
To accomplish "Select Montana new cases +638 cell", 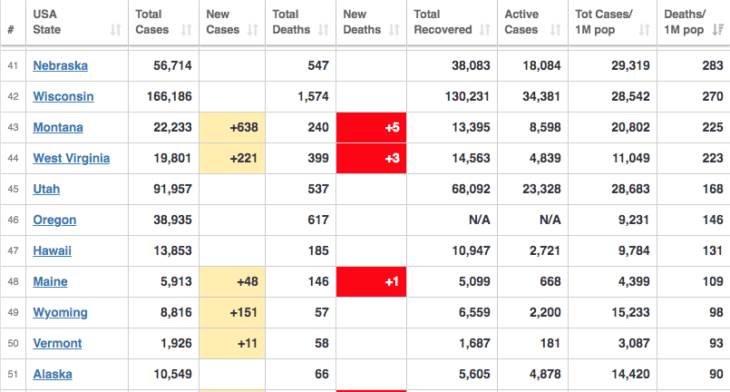I will click(232, 127).
